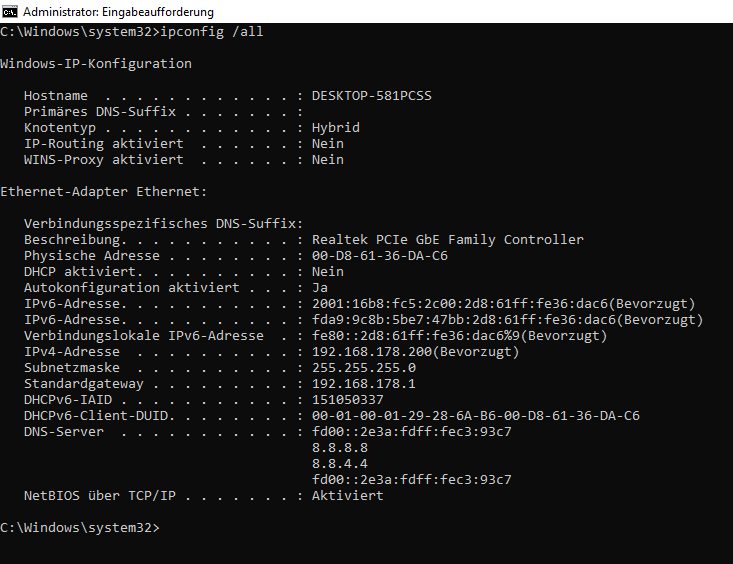The height and width of the screenshot is (564, 733).
Task: Click the IPv6 address starting with fda9
Action: pos(507,320)
